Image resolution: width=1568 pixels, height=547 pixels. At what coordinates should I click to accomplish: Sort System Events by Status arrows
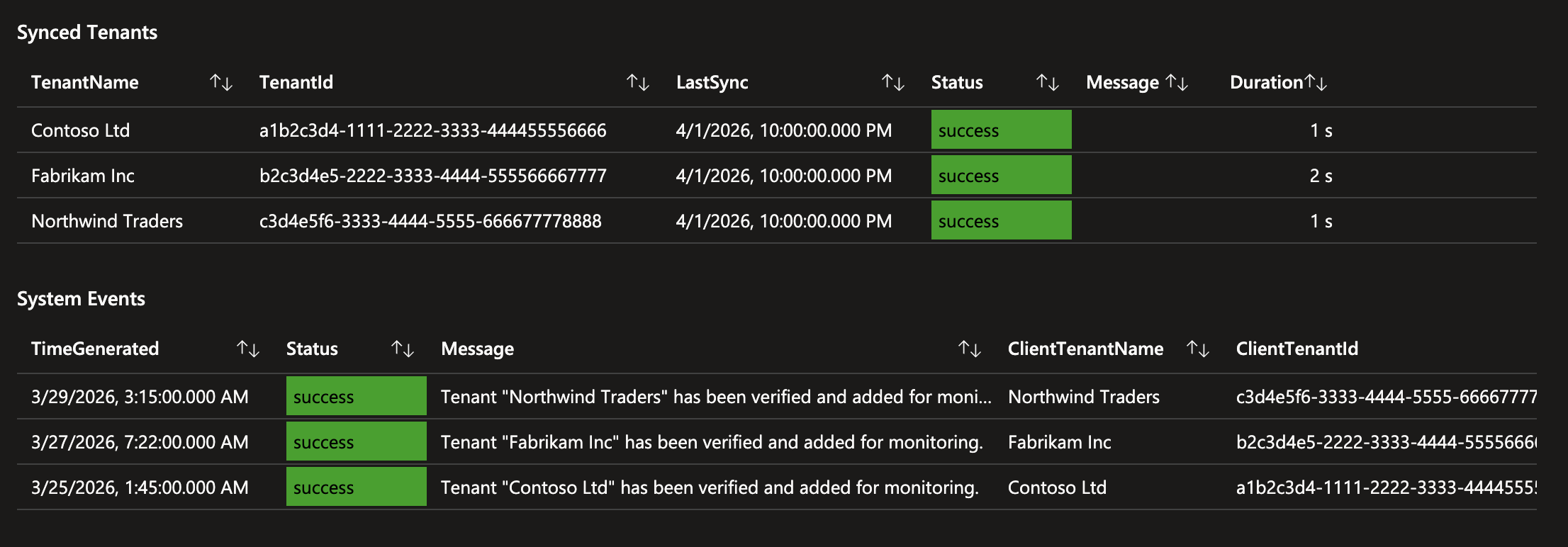point(403,349)
